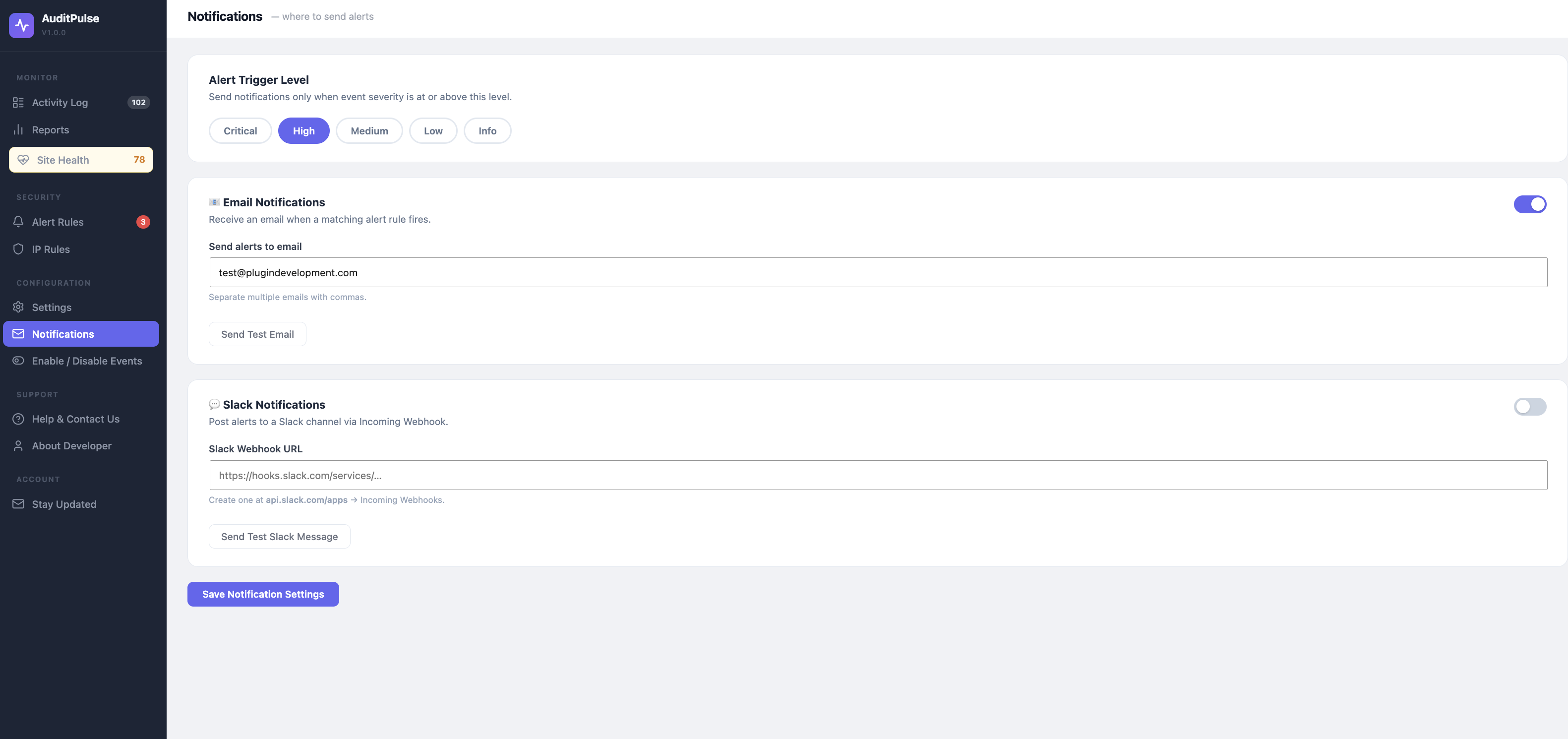1568x739 pixels.
Task: Click the 'Separate multiple emails with commas.' hint
Action: pyautogui.click(x=287, y=297)
